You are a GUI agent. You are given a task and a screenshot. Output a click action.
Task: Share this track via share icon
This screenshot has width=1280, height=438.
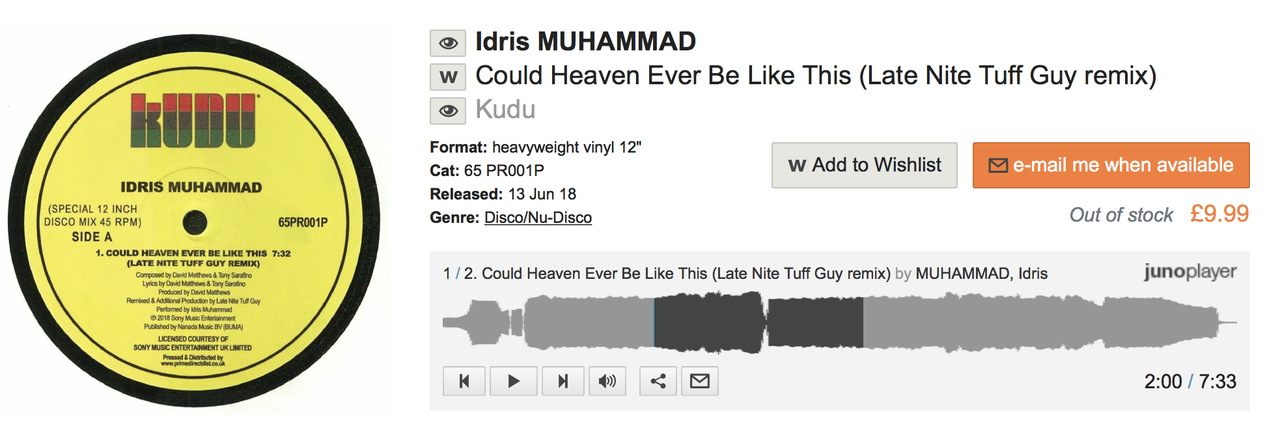pyautogui.click(x=658, y=381)
